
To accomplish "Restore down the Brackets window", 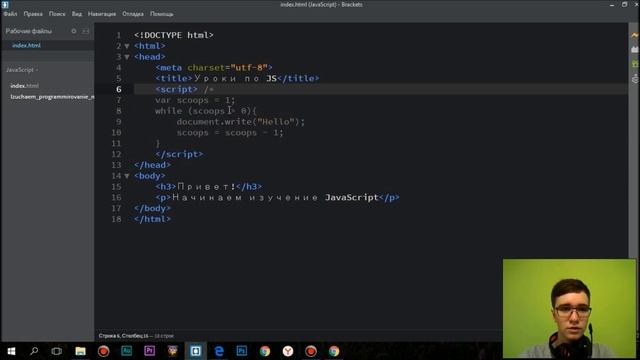I will click(624, 4).
